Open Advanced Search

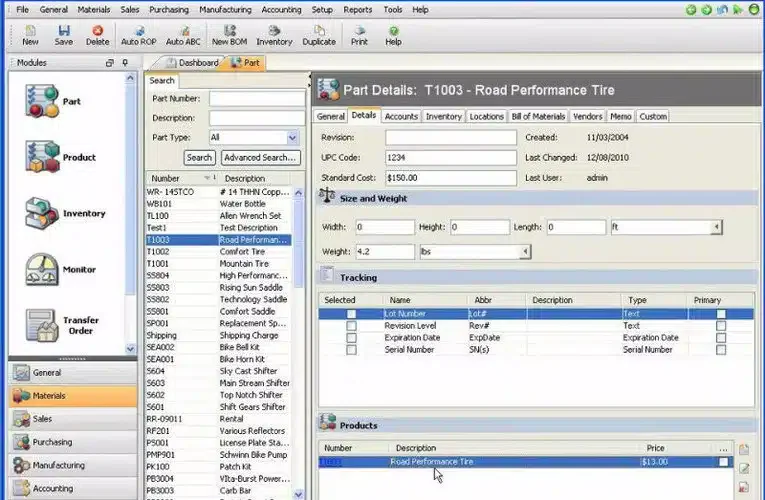[260, 158]
